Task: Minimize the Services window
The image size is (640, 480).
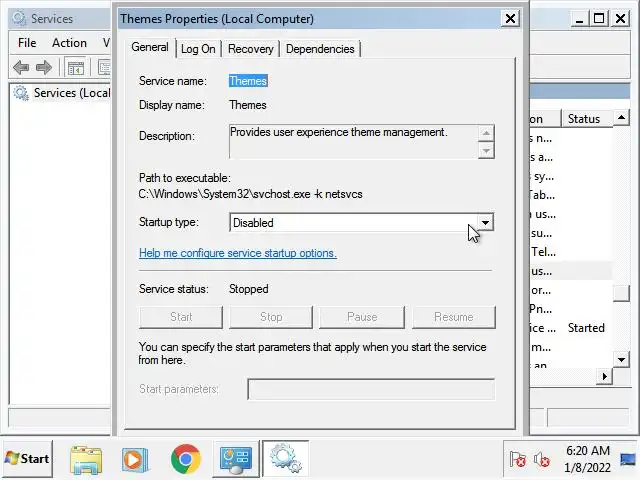Action: (x=579, y=19)
